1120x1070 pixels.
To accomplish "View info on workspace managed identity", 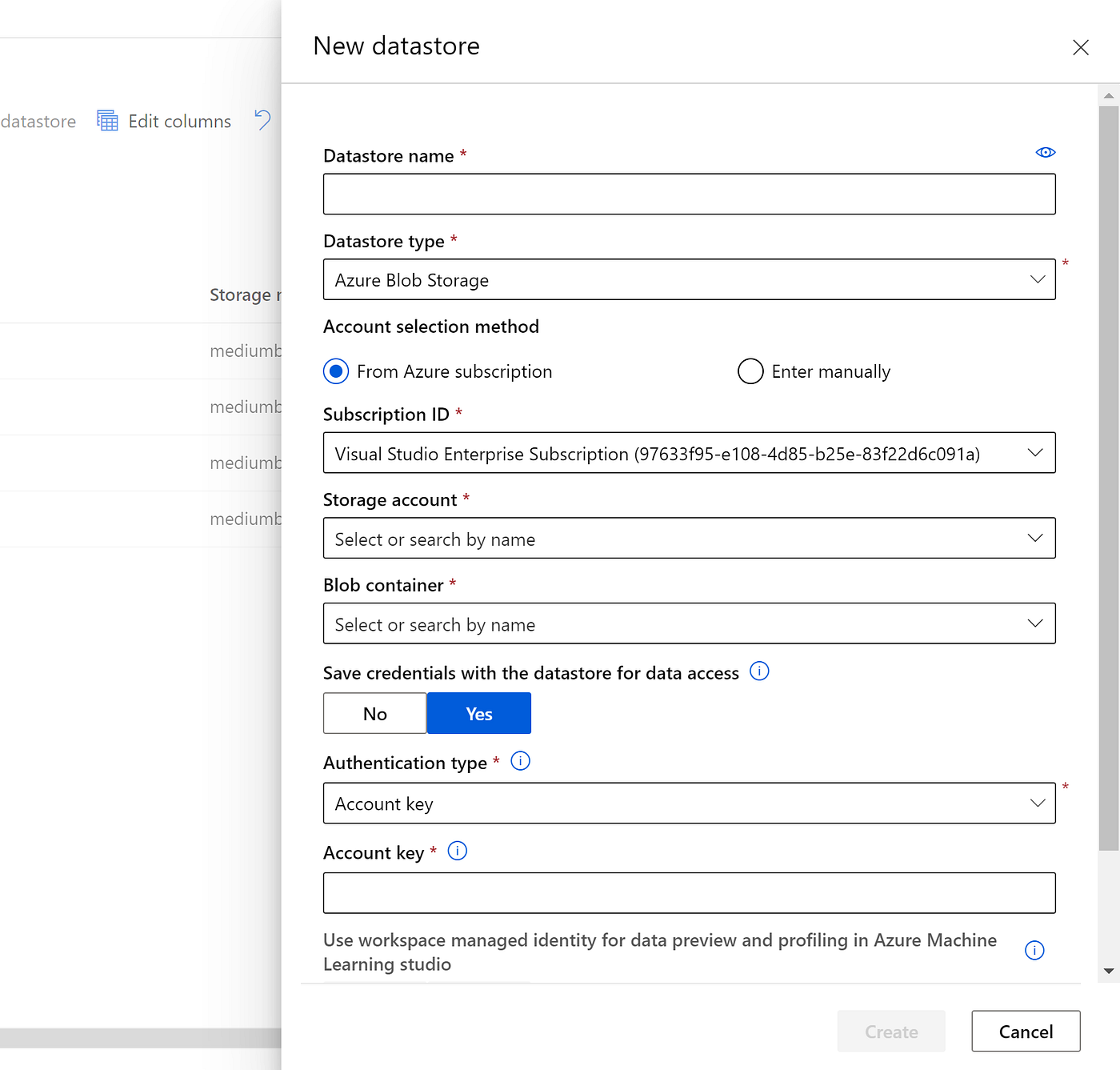I will (x=1034, y=951).
